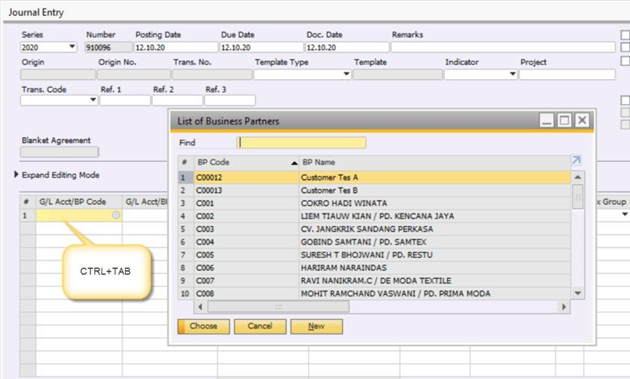This screenshot has height=379, width=630.
Task: Select LIEM TIAUW KIAN / PD. KENCANA JAYA
Action: [x=374, y=216]
